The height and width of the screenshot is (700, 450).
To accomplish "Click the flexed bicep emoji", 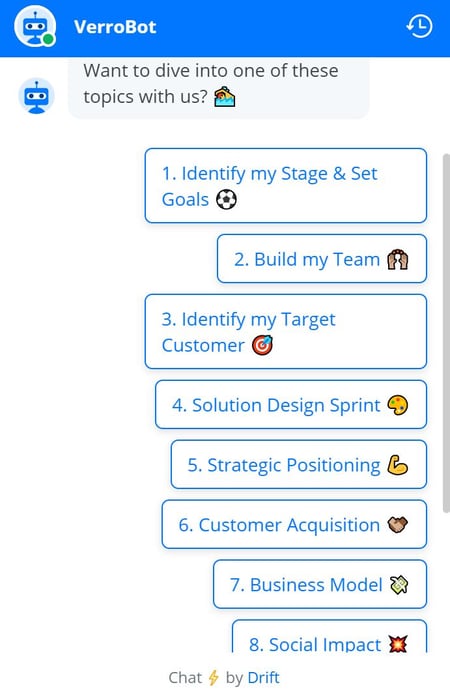I will coord(397,465).
